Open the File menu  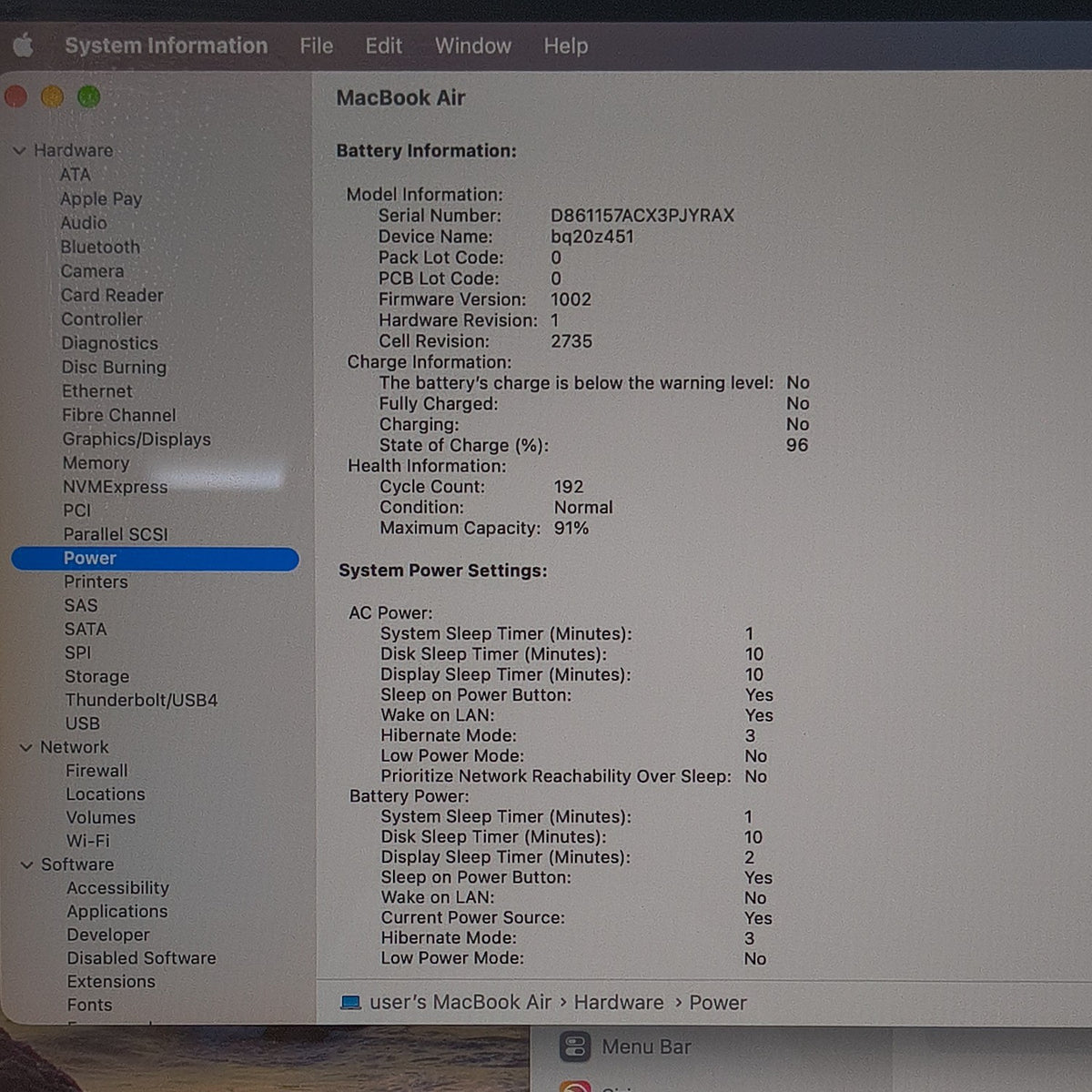click(317, 45)
